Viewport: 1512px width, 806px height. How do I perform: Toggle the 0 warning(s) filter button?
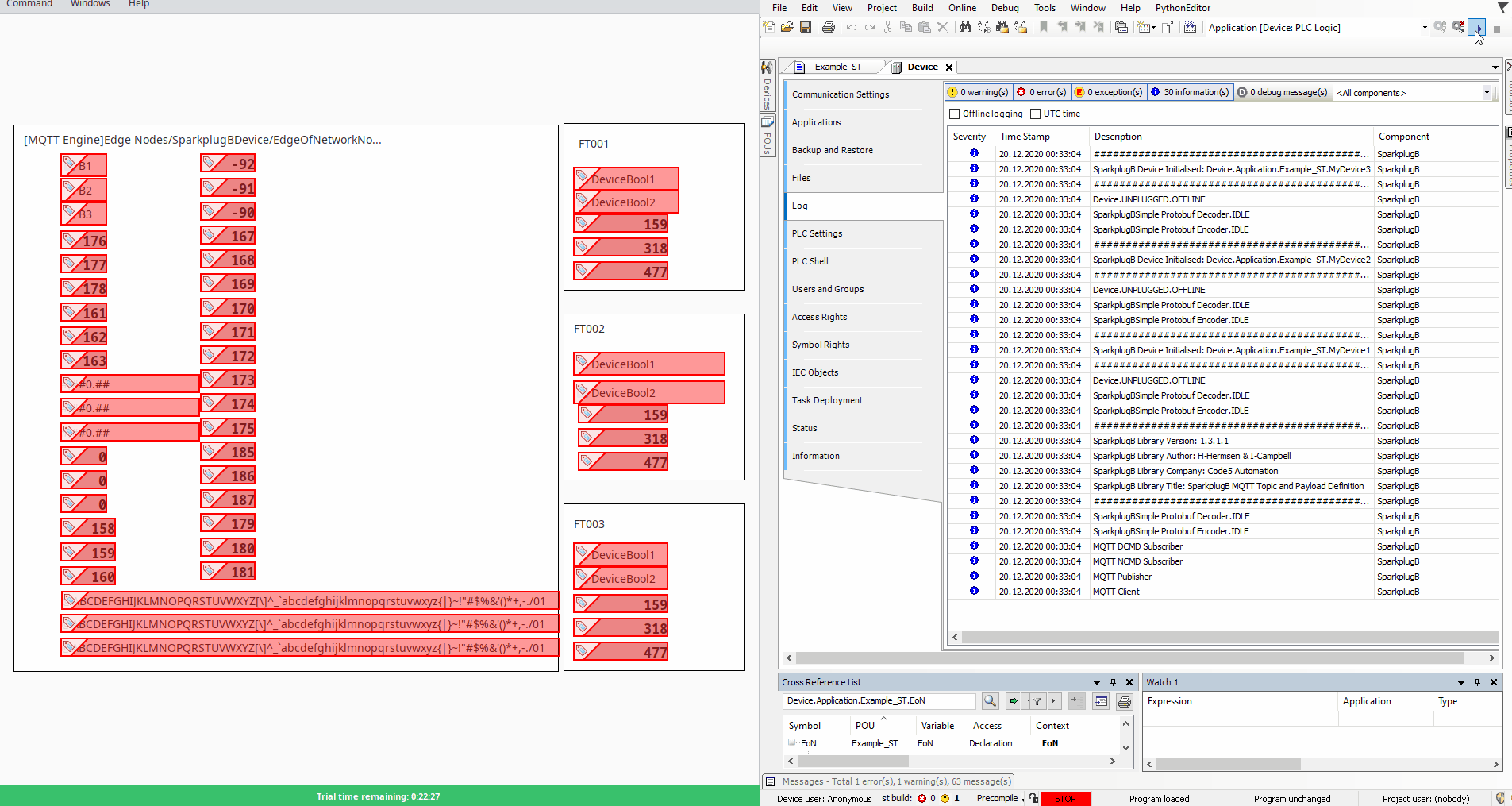pyautogui.click(x=979, y=93)
